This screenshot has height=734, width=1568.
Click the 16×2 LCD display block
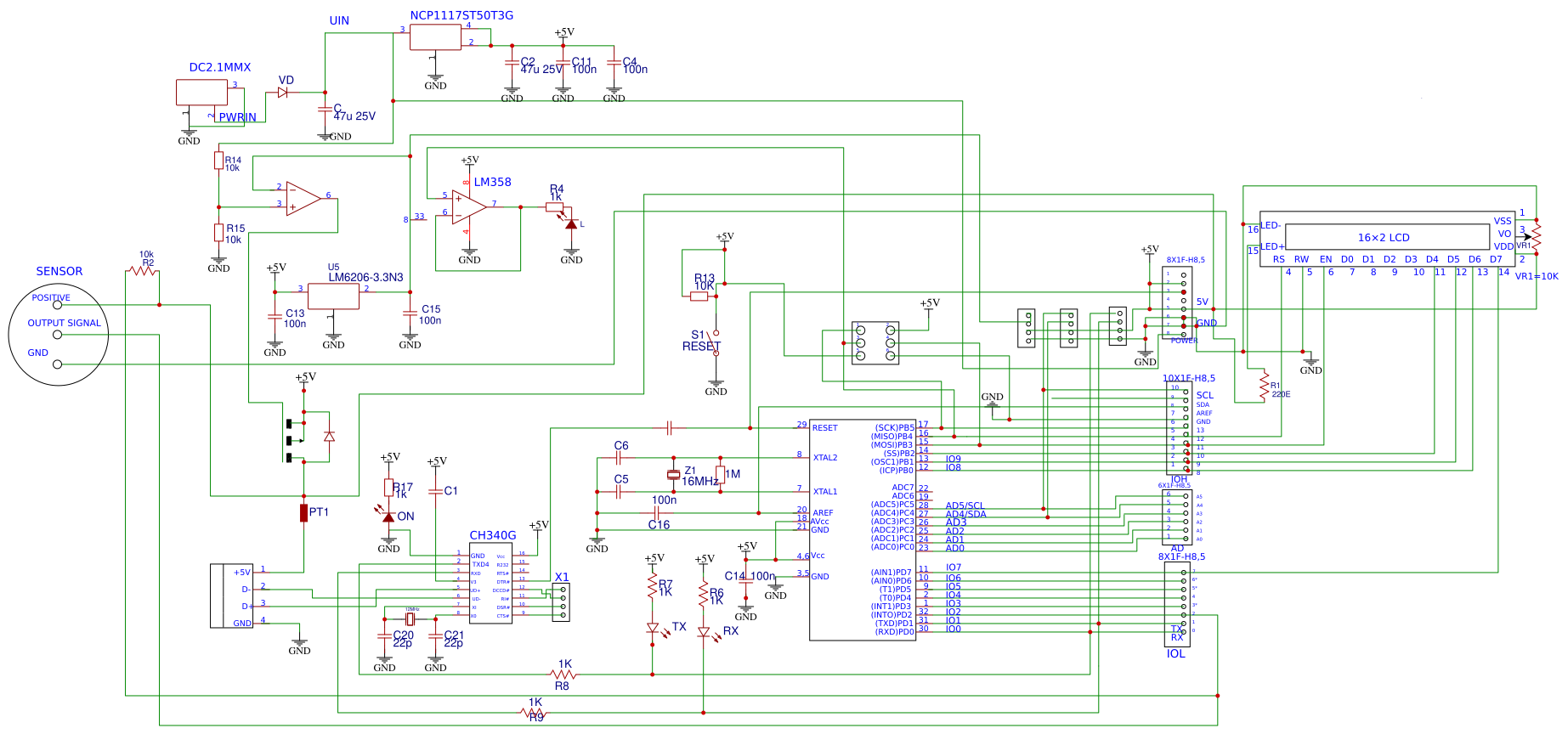pos(1387,239)
